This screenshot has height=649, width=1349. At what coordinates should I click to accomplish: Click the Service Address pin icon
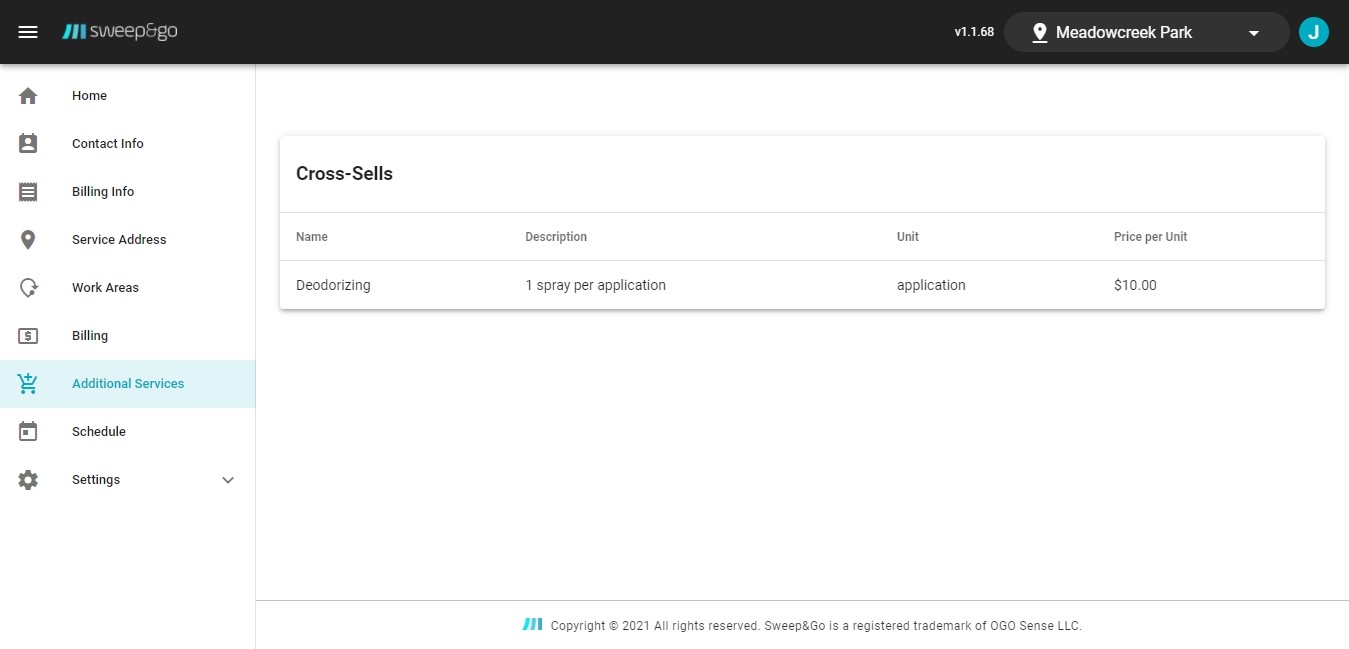(x=28, y=240)
